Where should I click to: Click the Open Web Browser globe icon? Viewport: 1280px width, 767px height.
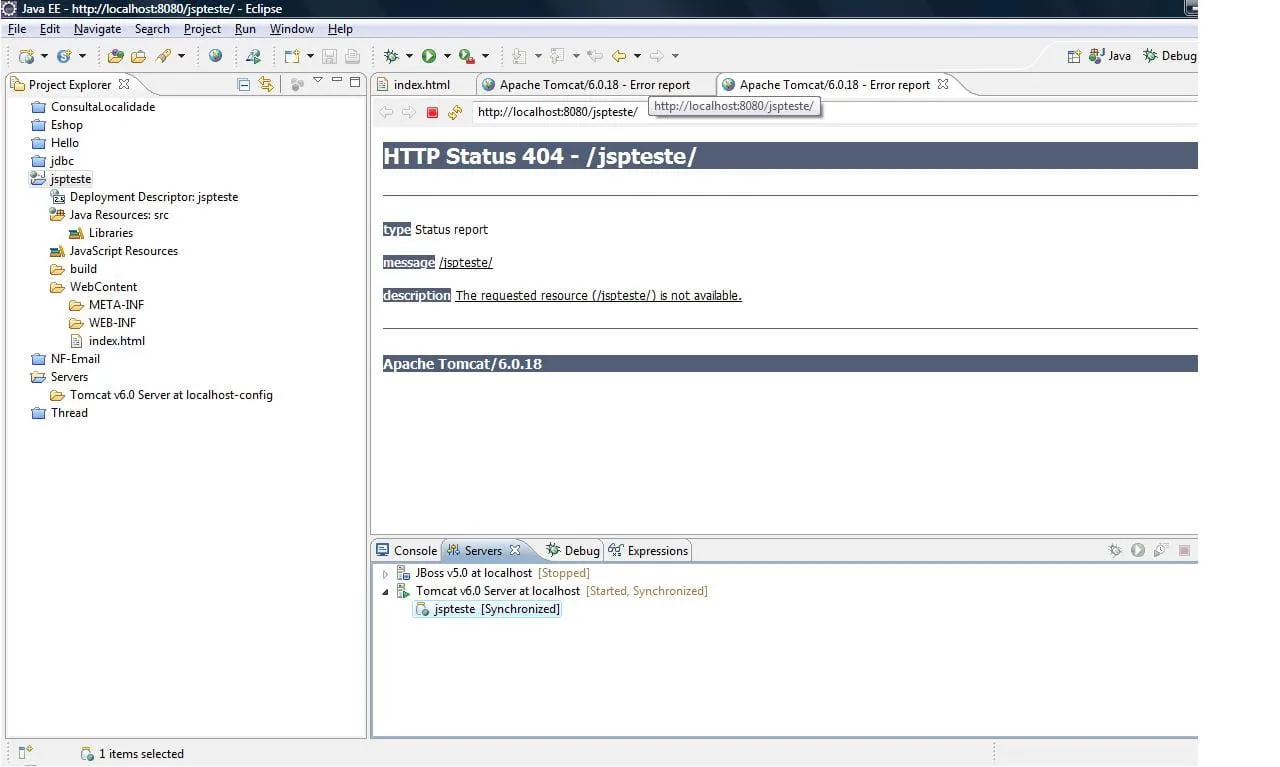pos(215,56)
